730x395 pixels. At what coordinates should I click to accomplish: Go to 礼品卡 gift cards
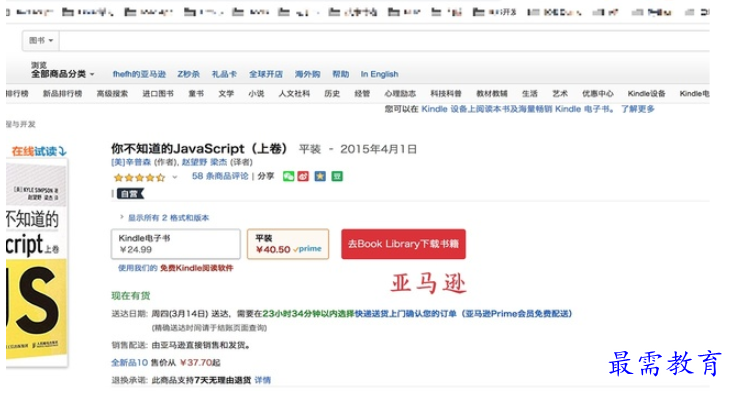tap(224, 74)
